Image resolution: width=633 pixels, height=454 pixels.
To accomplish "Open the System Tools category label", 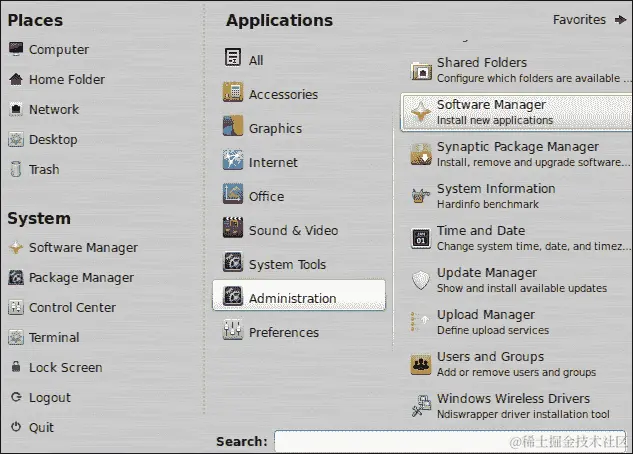I will (287, 265).
